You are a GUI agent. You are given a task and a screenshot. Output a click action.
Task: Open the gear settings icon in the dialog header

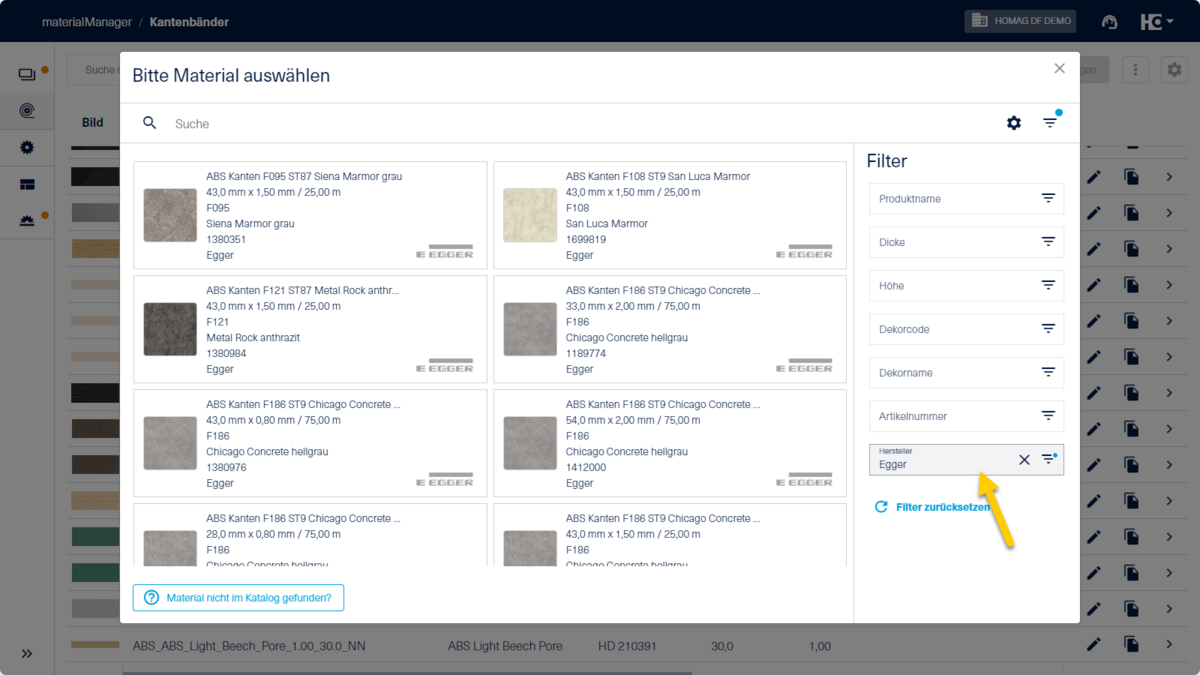point(1014,123)
